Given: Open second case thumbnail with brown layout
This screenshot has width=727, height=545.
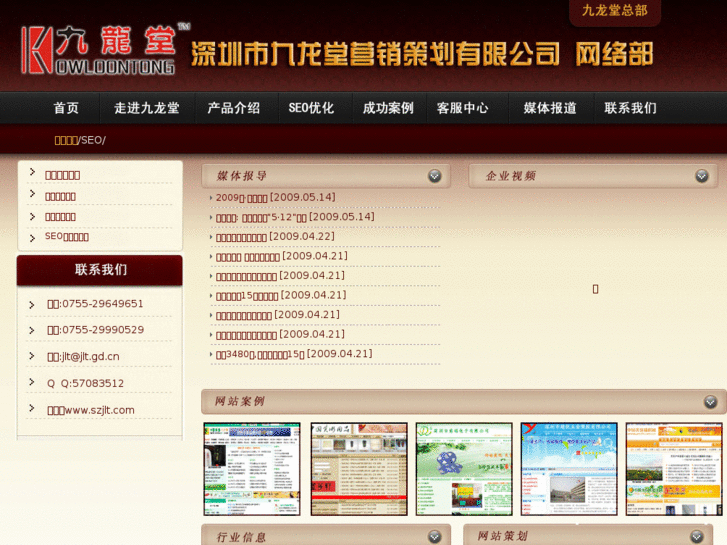Looking at the screenshot, I should click(359, 469).
